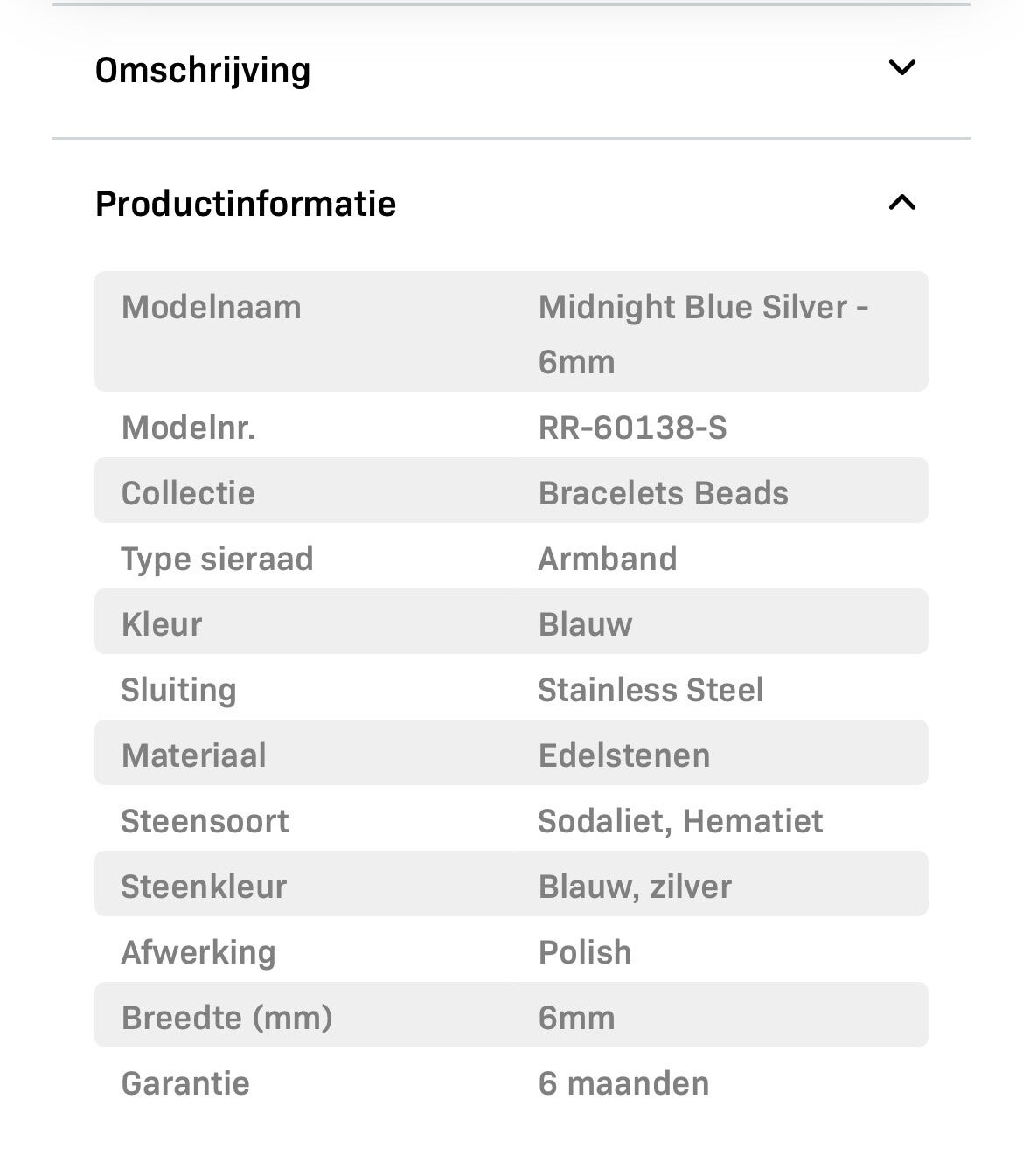Click the Sodaliet, Hematiet stone type
Viewport: 1023px width, 1176px height.
click(x=680, y=821)
